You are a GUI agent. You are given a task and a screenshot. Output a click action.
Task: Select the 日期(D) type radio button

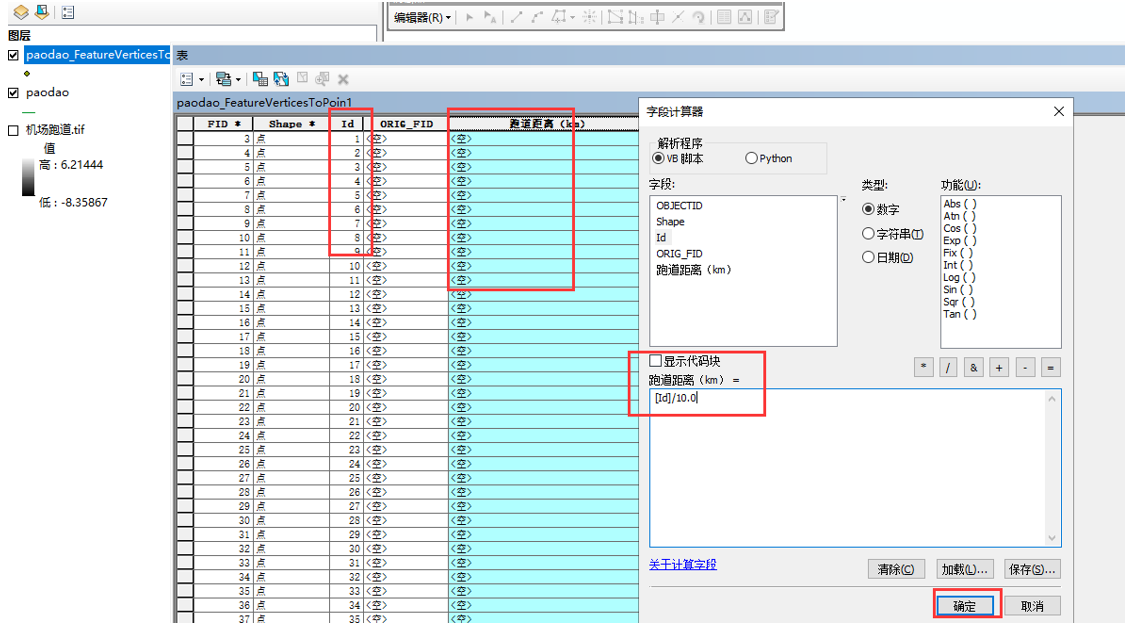[x=868, y=258]
